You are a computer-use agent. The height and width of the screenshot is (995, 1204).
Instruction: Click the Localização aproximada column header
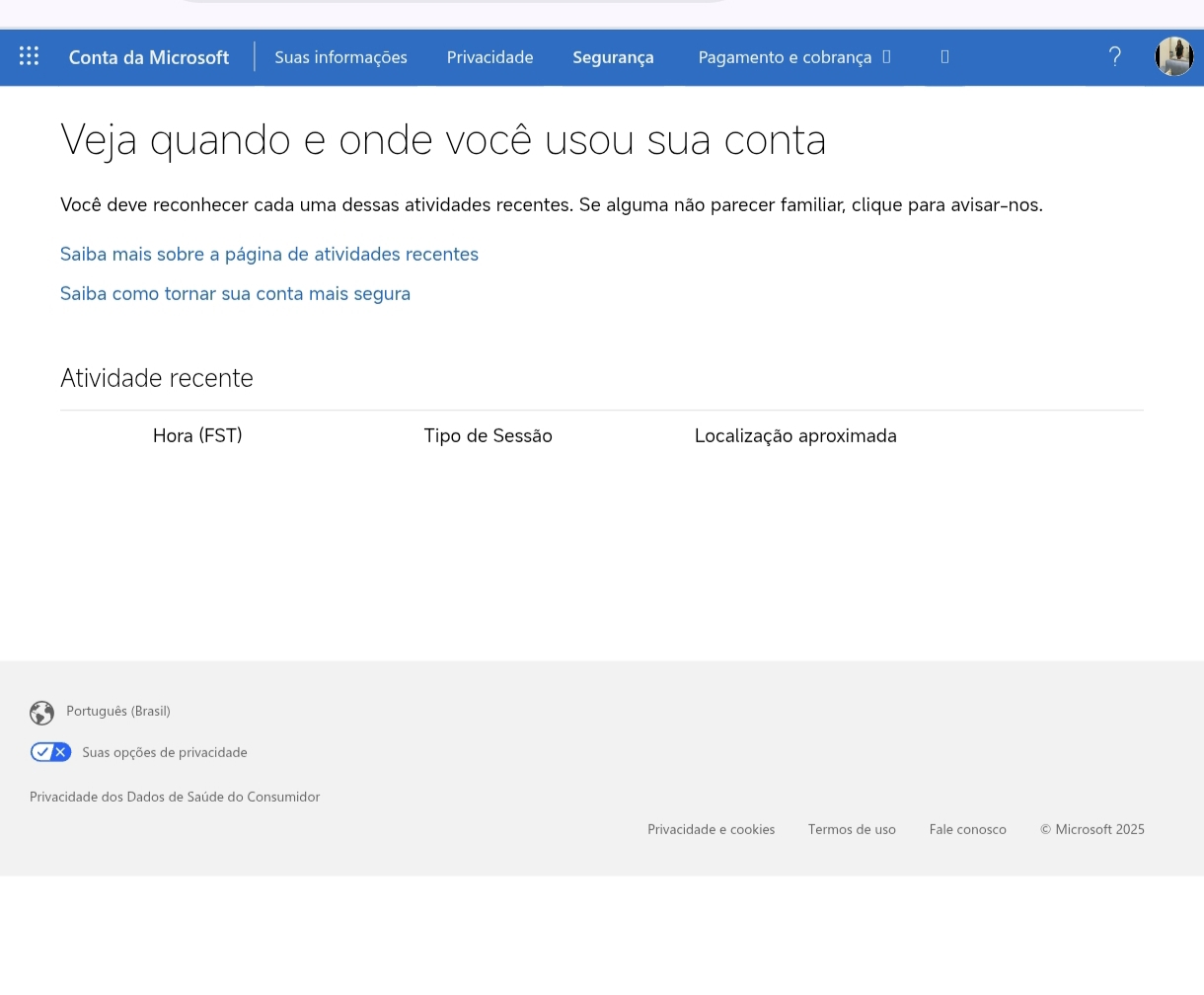(x=795, y=435)
